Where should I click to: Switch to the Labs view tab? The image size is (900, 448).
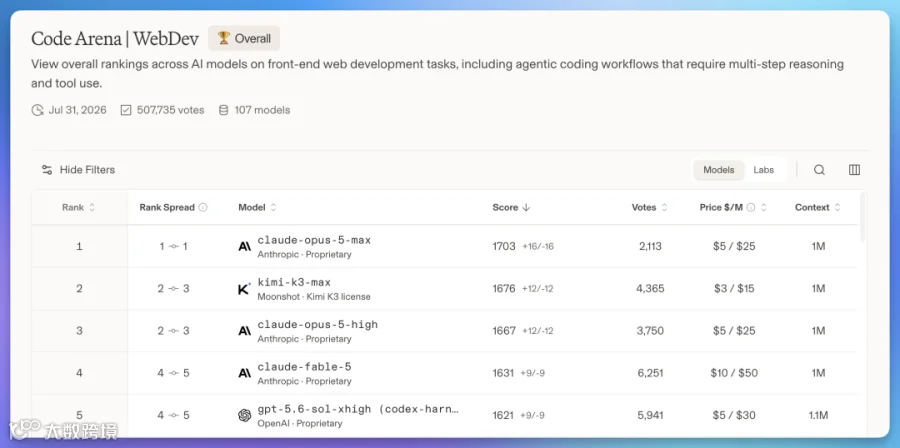pos(763,170)
